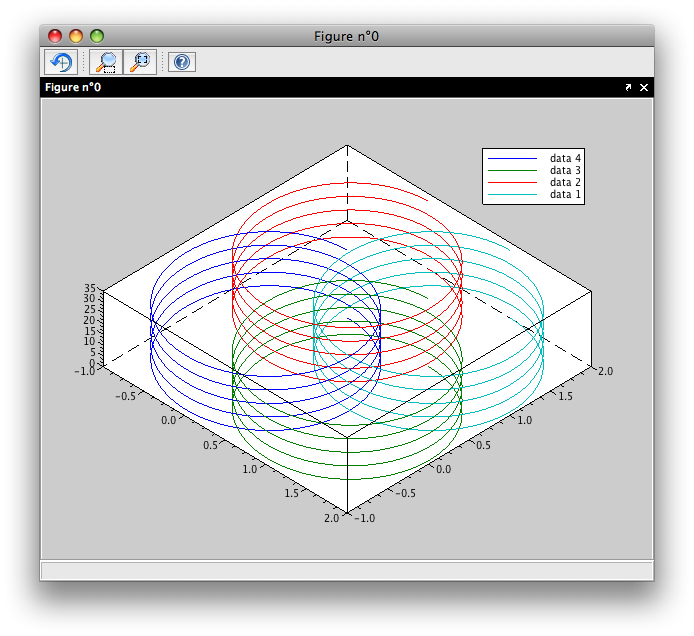The width and height of the screenshot is (694, 636).
Task: Click the blue line sample in legend
Action: pos(512,159)
